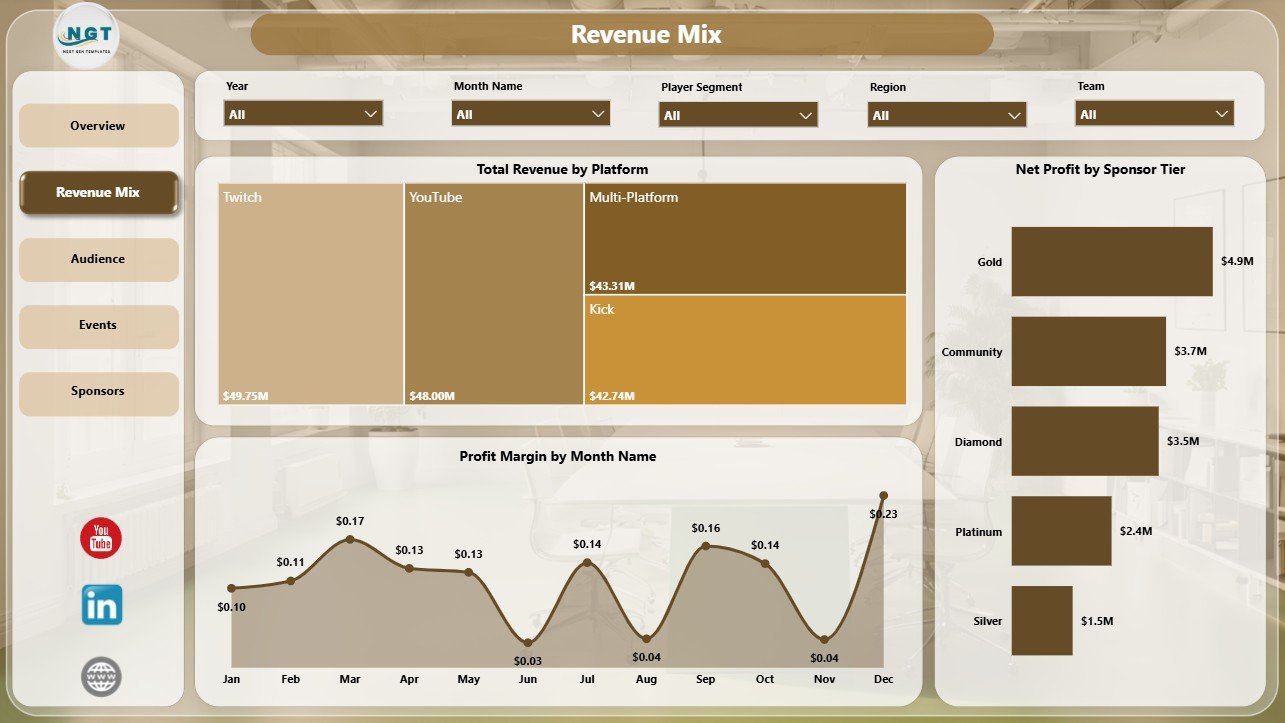Open the website globe icon
This screenshot has height=723, width=1285.
[101, 676]
